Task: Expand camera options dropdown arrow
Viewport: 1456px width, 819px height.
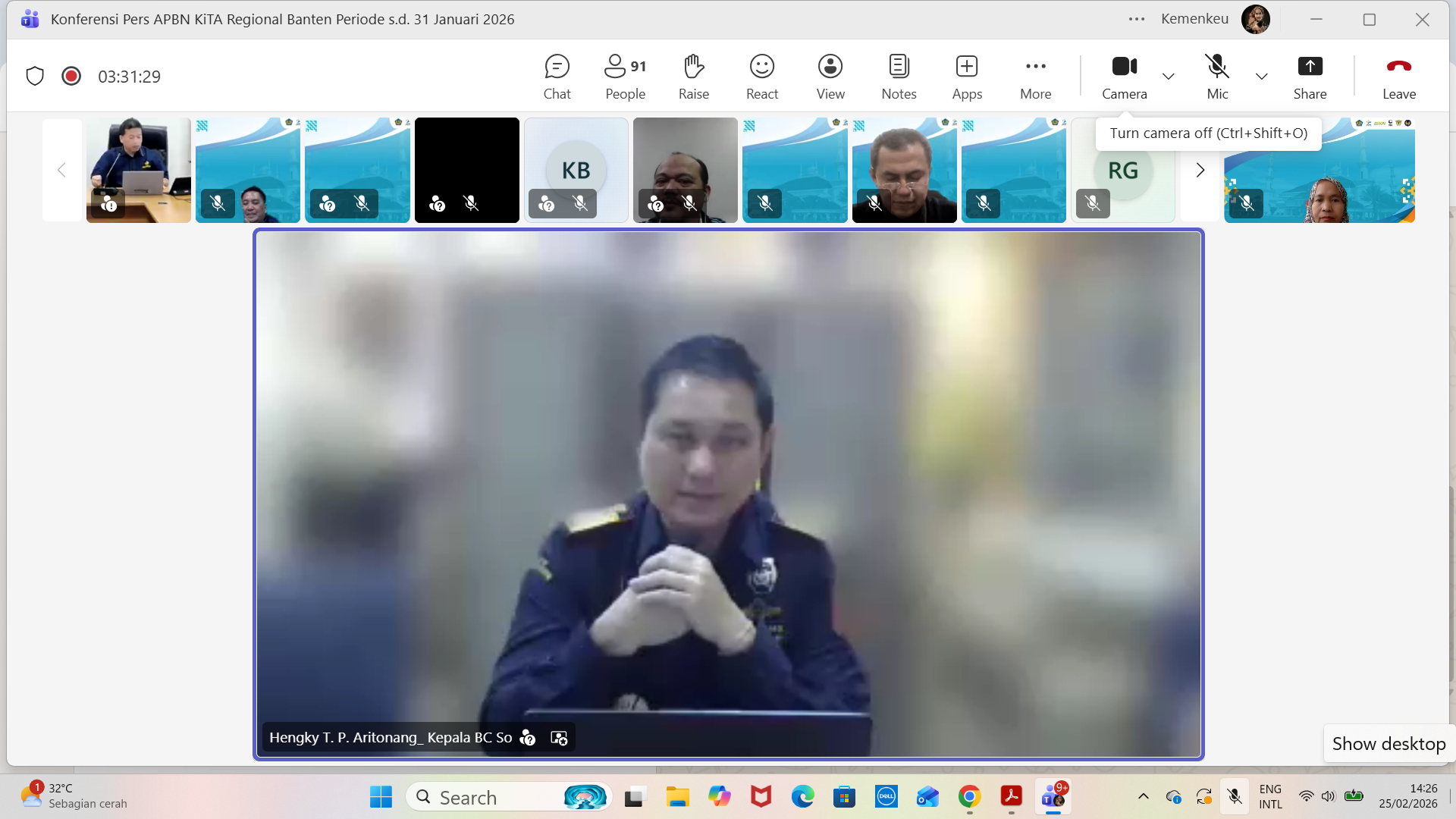Action: point(1169,76)
